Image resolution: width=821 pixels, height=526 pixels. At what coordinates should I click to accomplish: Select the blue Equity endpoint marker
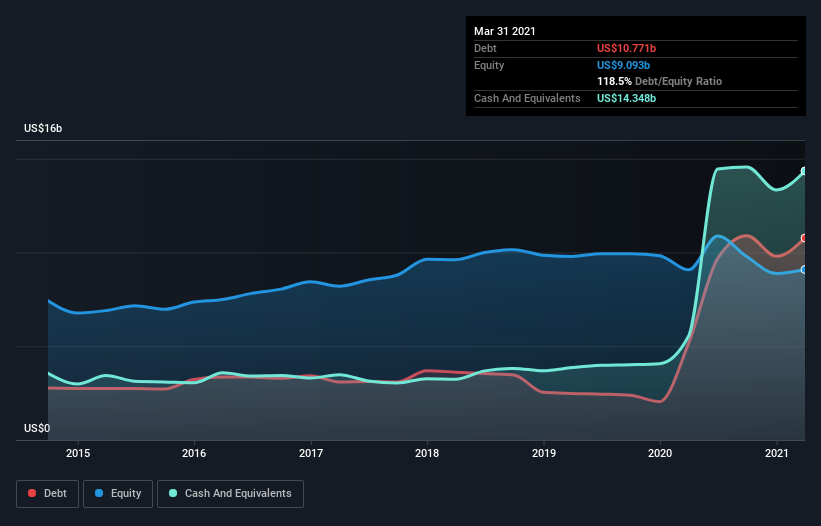(x=804, y=270)
